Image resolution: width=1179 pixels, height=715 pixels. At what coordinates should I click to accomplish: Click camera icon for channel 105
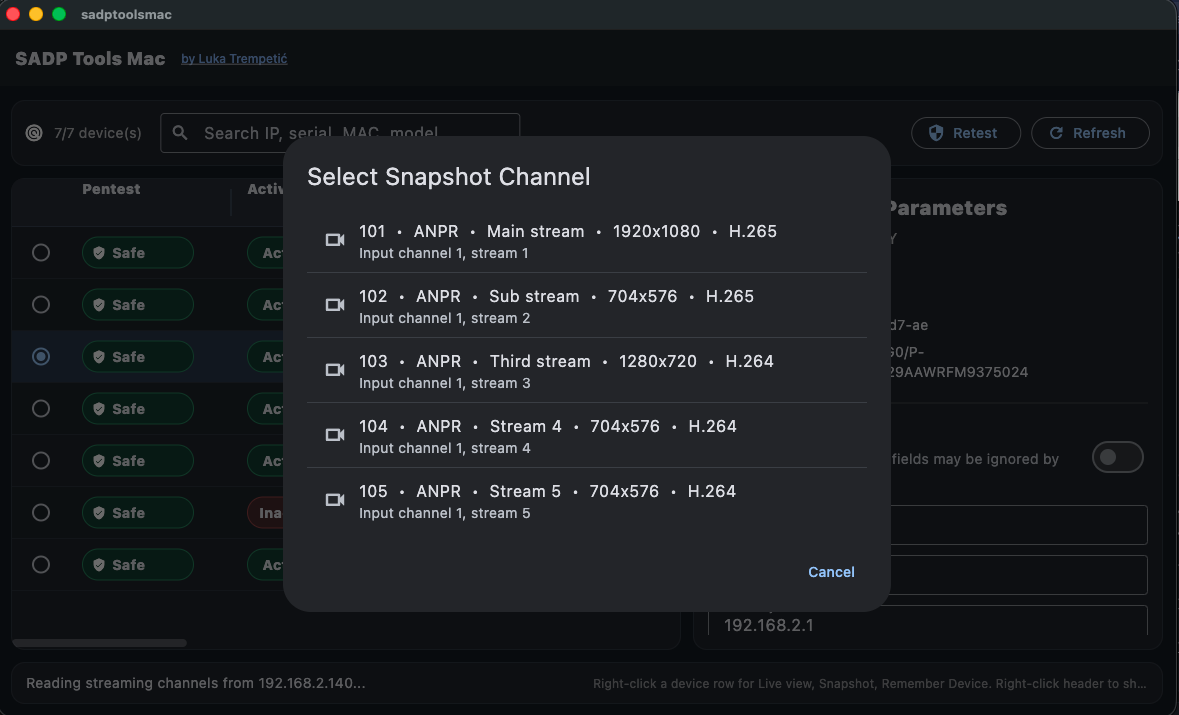[335, 500]
